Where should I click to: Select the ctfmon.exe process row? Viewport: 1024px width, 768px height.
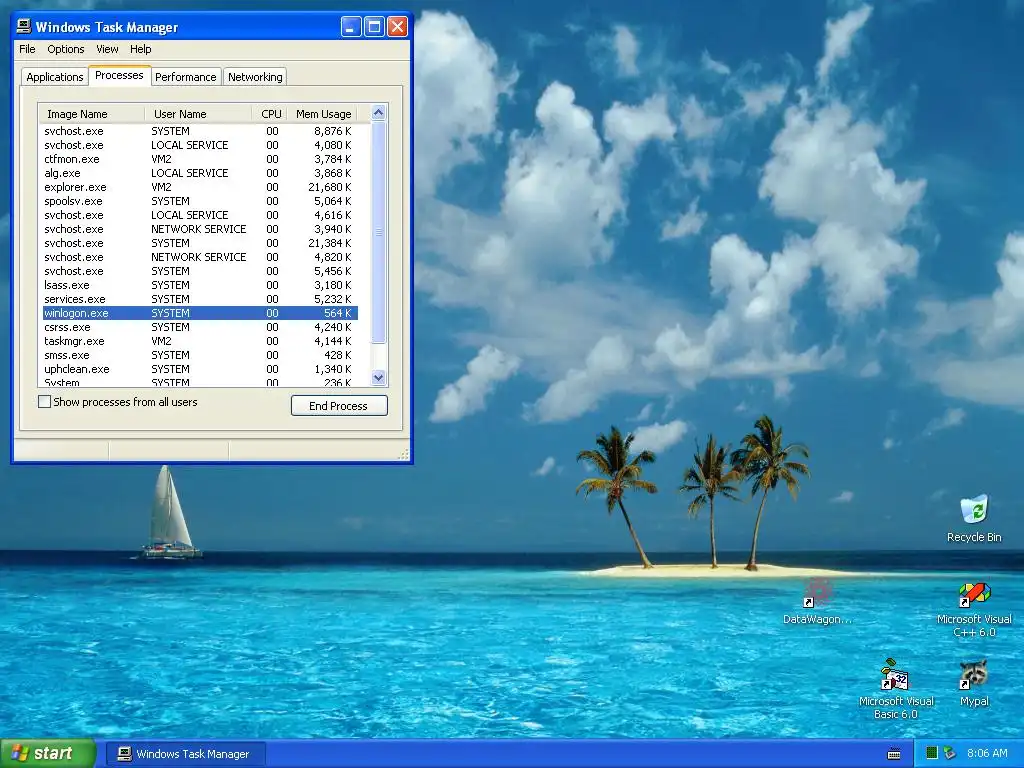[200, 159]
